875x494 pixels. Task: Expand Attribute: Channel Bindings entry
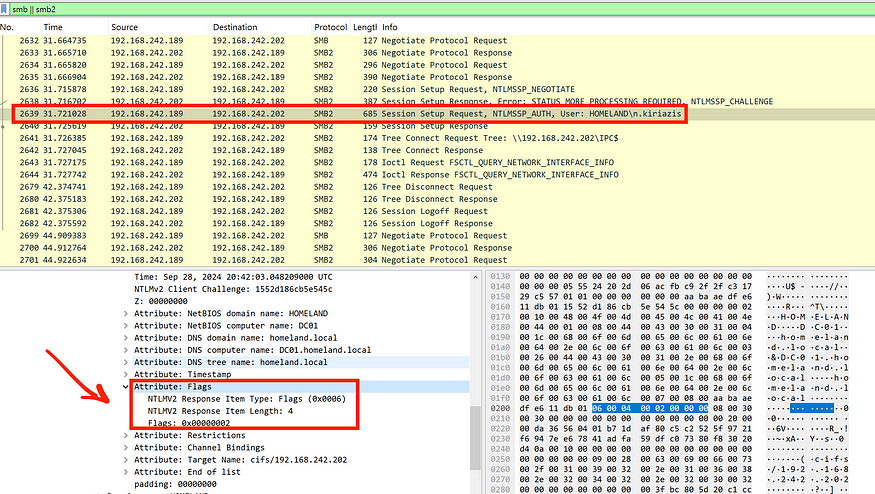pos(126,448)
